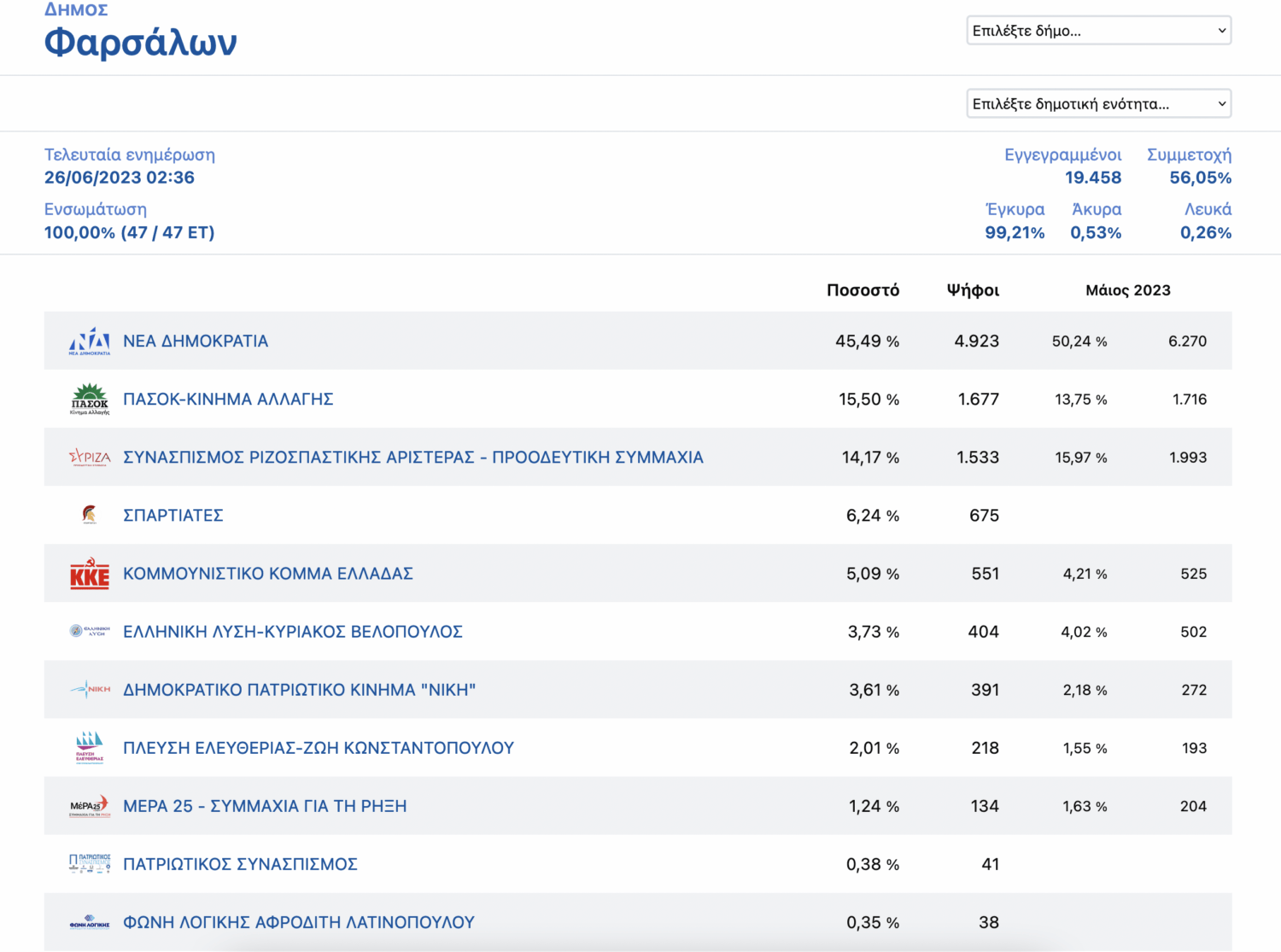Open the 'Επιλέξτε δημοτική ενότητα...' dropdown

(x=1099, y=104)
